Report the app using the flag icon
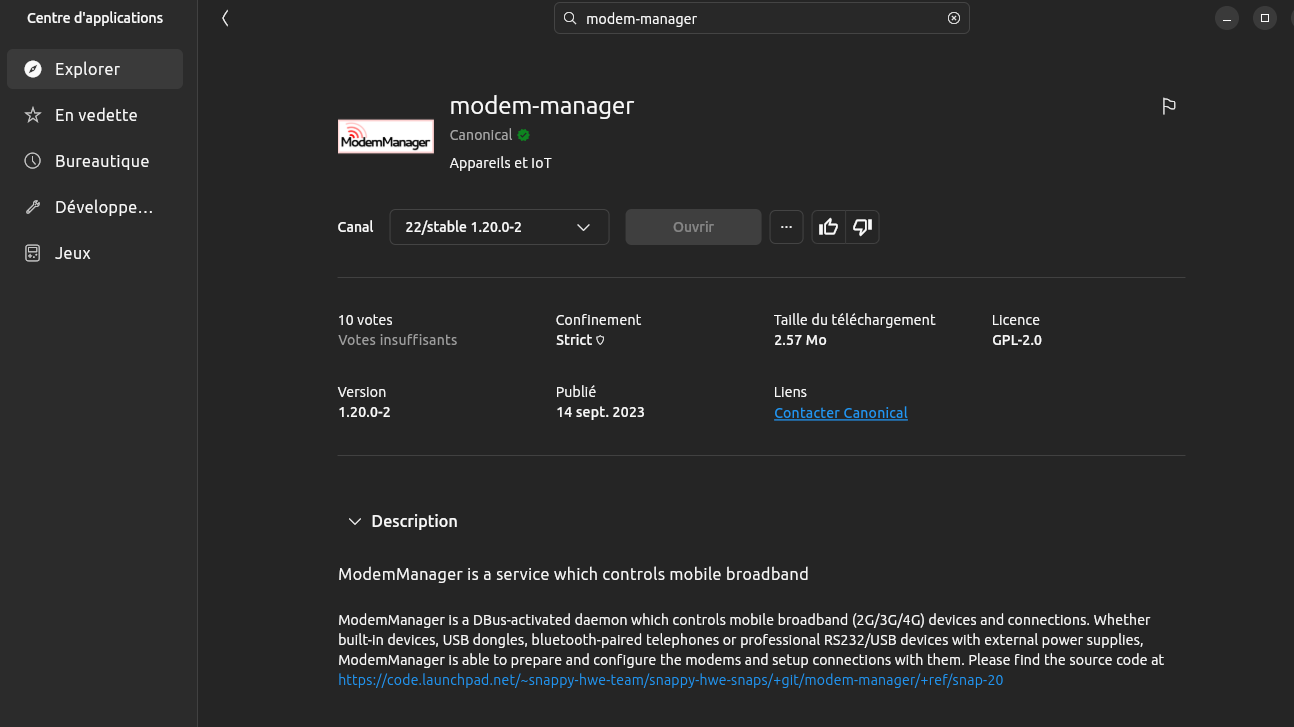Viewport: 1294px width, 727px height. click(1169, 106)
